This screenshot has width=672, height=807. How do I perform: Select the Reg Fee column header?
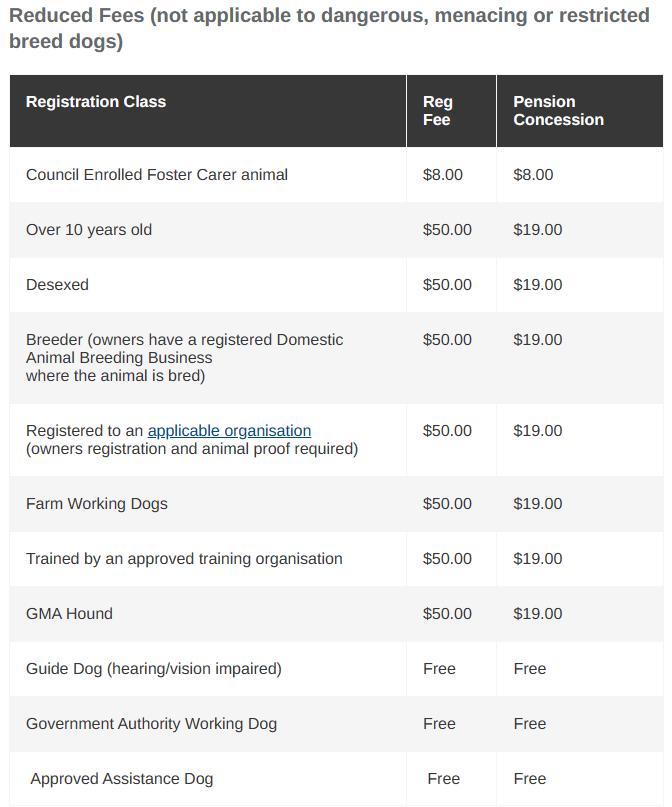pyautogui.click(x=437, y=111)
